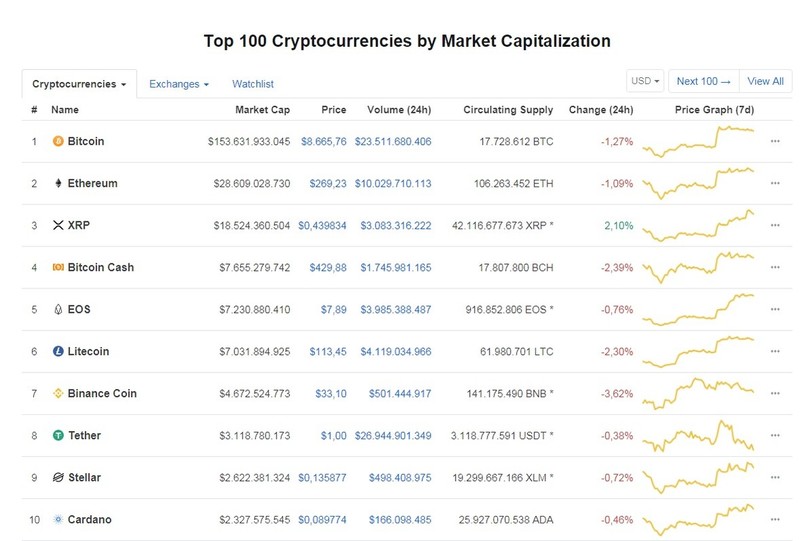
Task: Switch to the Watchlist tab
Action: pyautogui.click(x=253, y=84)
